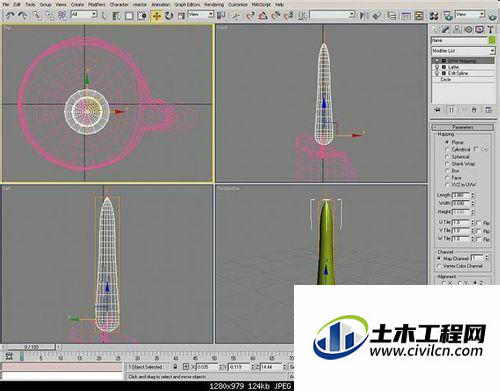Open the File menu
Screen dimensions: 500x391
point(6,4)
